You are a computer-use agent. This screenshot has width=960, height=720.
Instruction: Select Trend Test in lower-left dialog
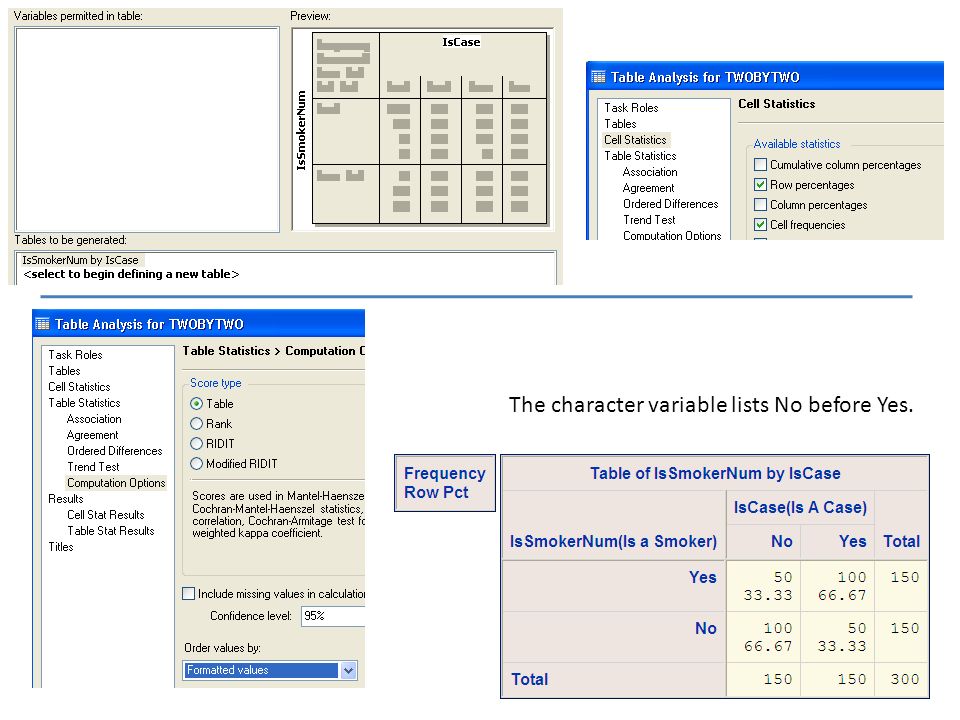(94, 467)
